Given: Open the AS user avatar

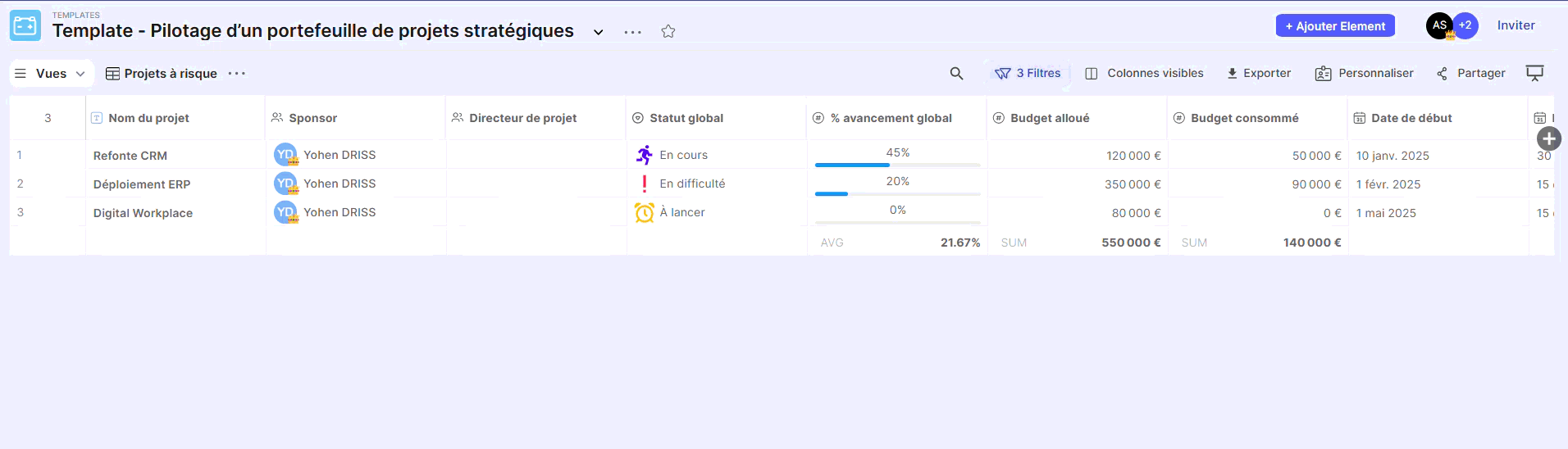Looking at the screenshot, I should (x=1439, y=25).
